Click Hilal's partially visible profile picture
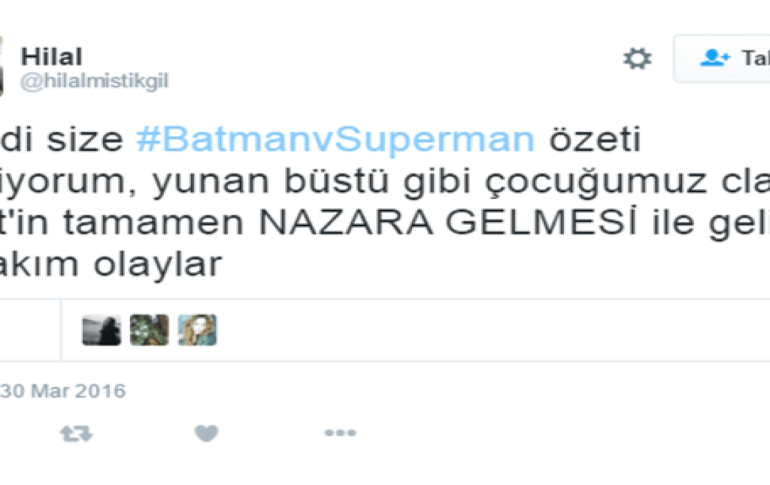Screen dimensions: 770x485 pos(1,66)
